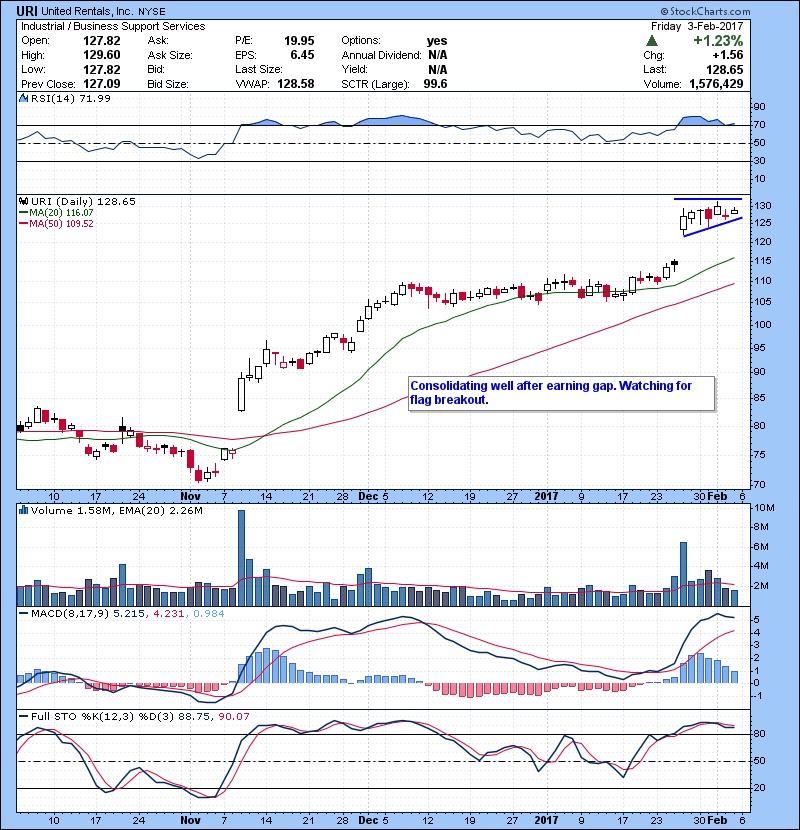Click the Feb label on price chart axis

point(717,497)
